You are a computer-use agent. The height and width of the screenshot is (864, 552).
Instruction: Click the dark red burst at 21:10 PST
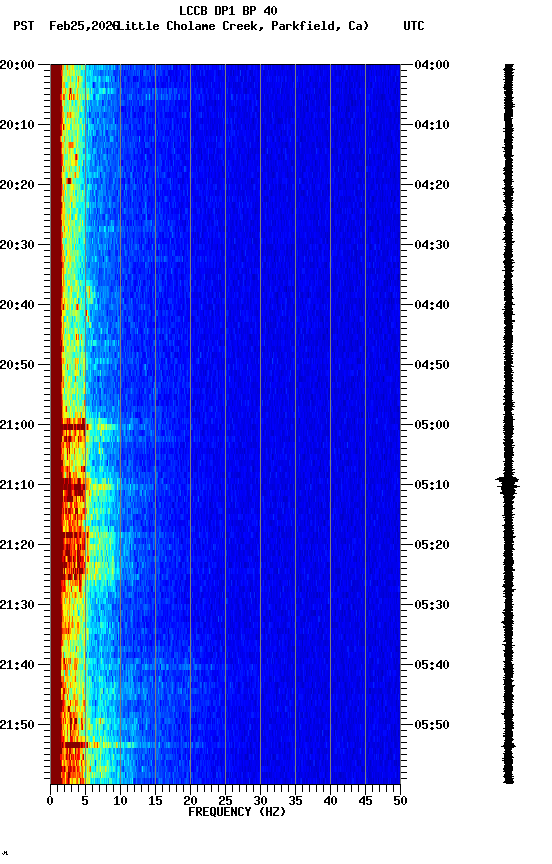pyautogui.click(x=73, y=487)
